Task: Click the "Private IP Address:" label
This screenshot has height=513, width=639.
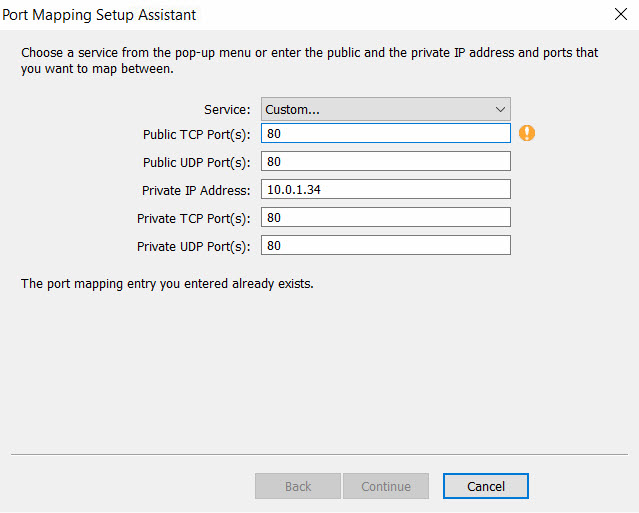Action: coord(196,190)
